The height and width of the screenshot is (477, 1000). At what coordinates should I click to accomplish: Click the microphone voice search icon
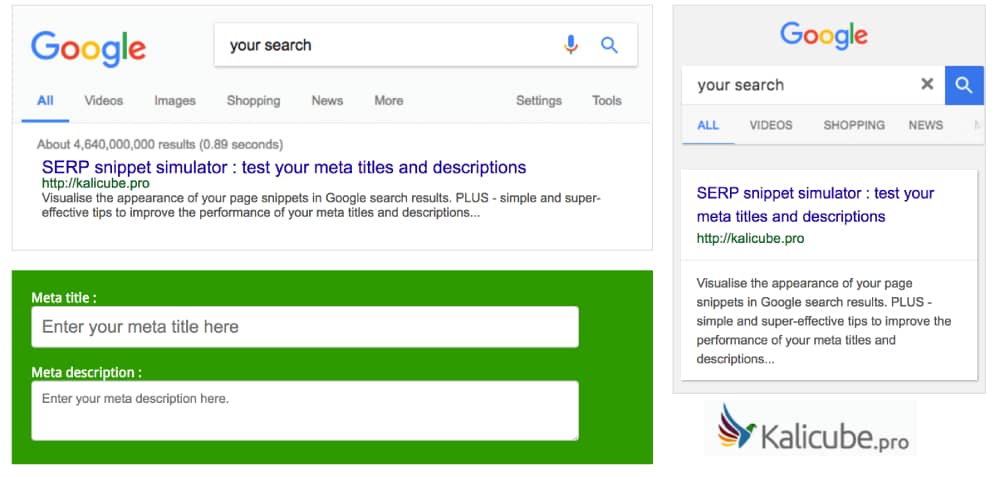[571, 45]
